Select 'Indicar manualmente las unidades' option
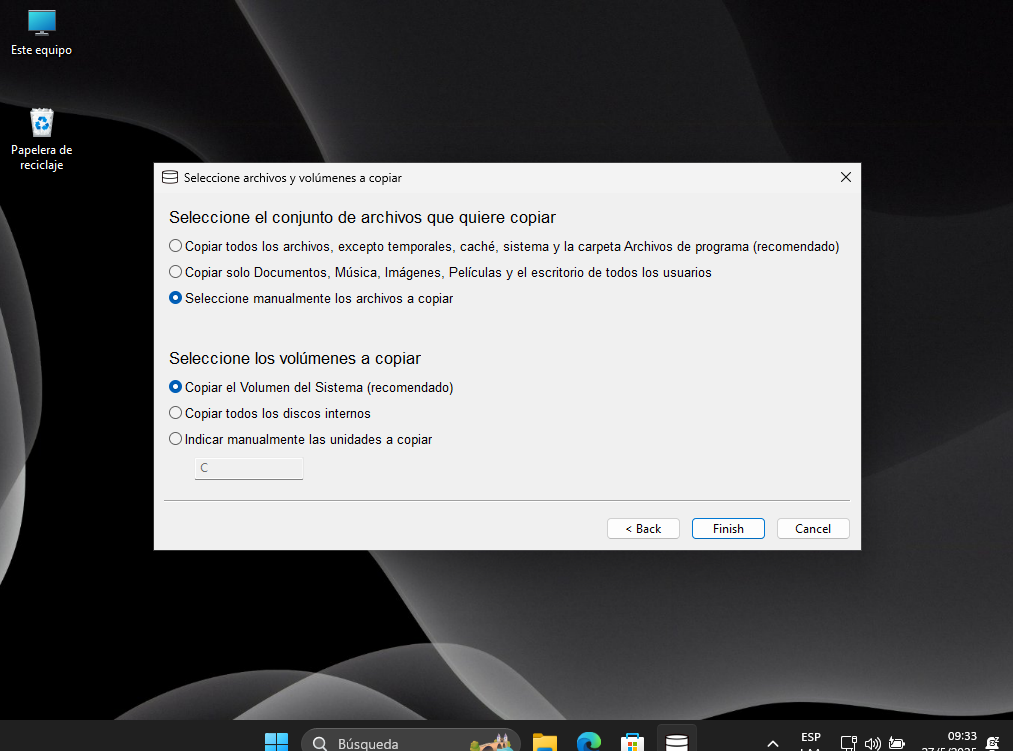Screen dimensions: 1013x751 pyautogui.click(x=176, y=439)
